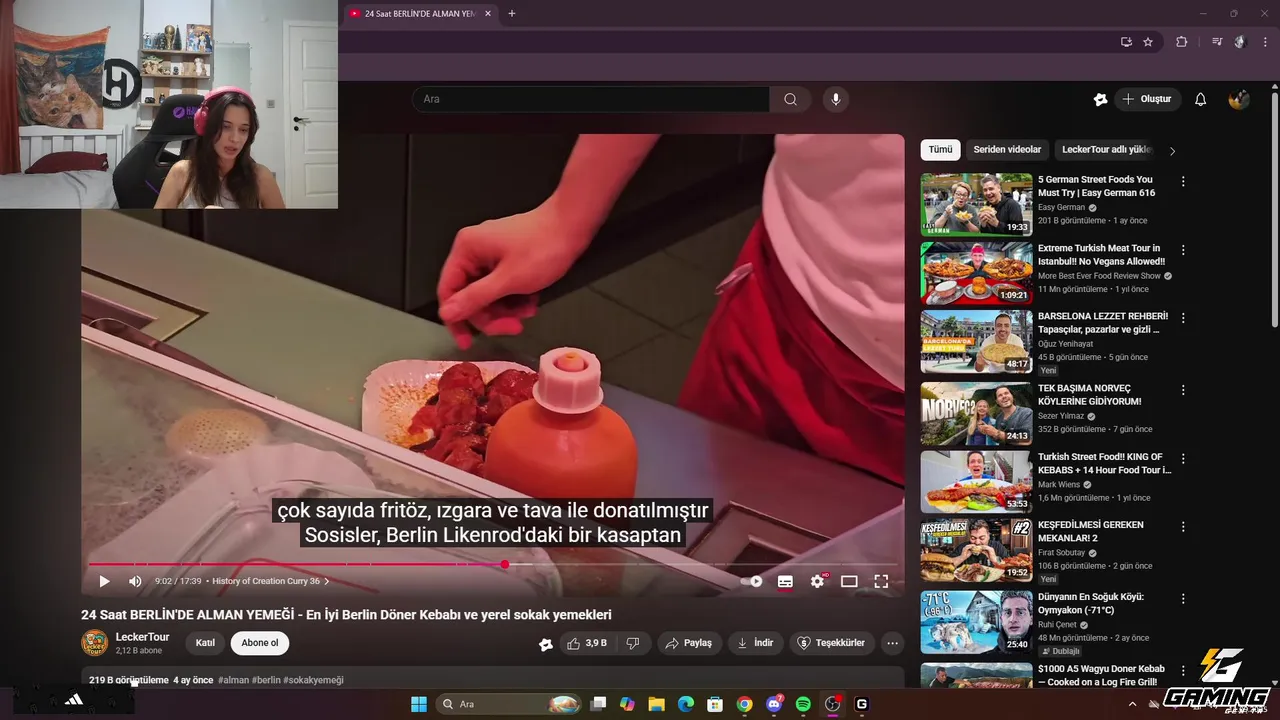Like the video with 3,9 B thumbs up
Screen dimensions: 1280x720
tap(588, 643)
